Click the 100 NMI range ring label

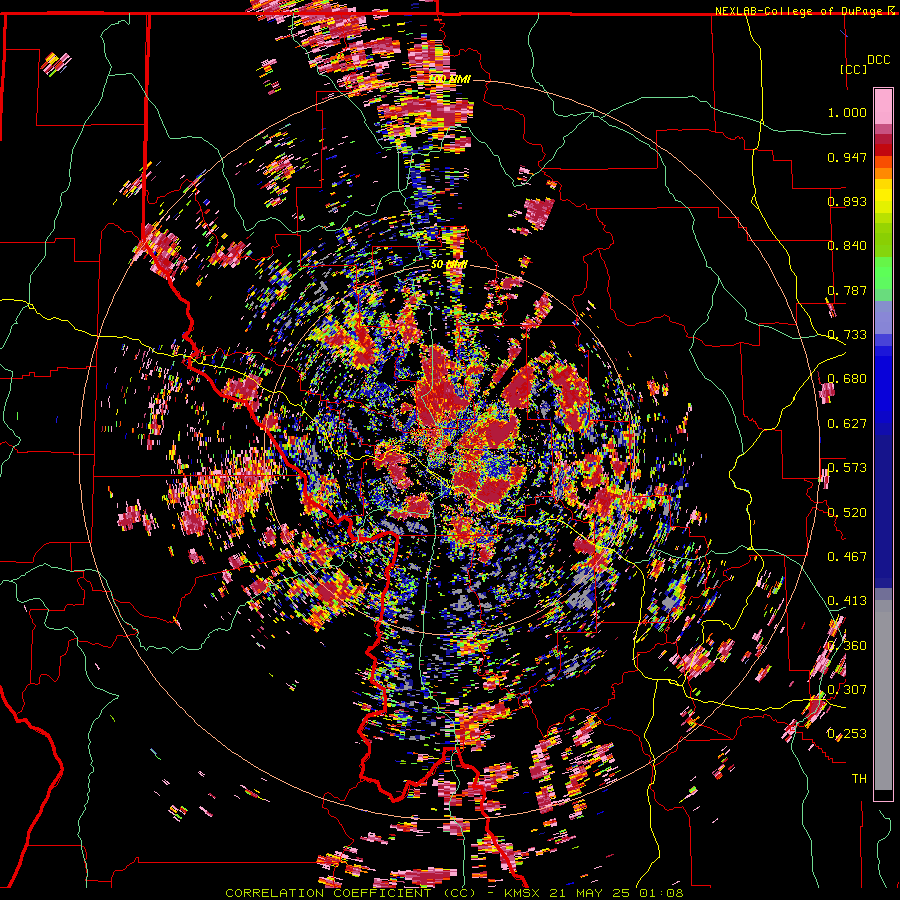pos(450,79)
